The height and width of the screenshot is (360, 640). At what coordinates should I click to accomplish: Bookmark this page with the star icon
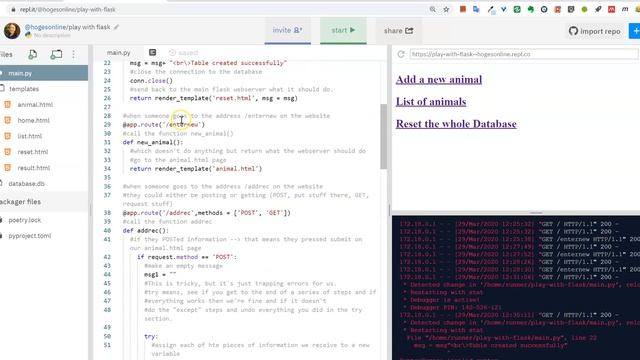coord(446,9)
